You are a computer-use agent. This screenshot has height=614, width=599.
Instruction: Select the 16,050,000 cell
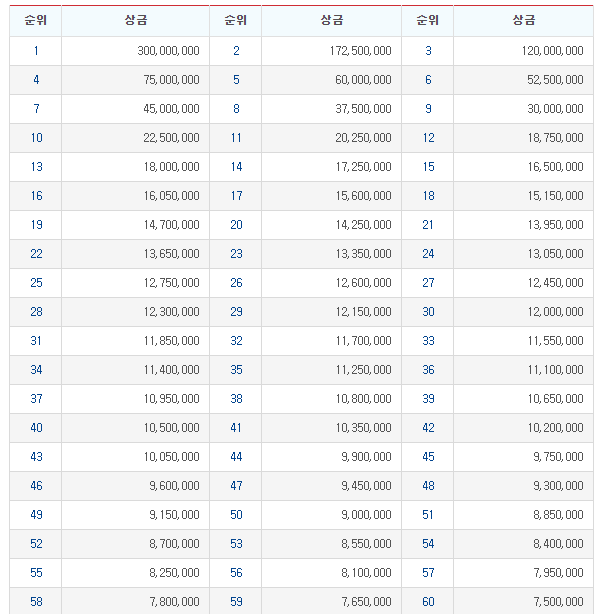(x=171, y=196)
